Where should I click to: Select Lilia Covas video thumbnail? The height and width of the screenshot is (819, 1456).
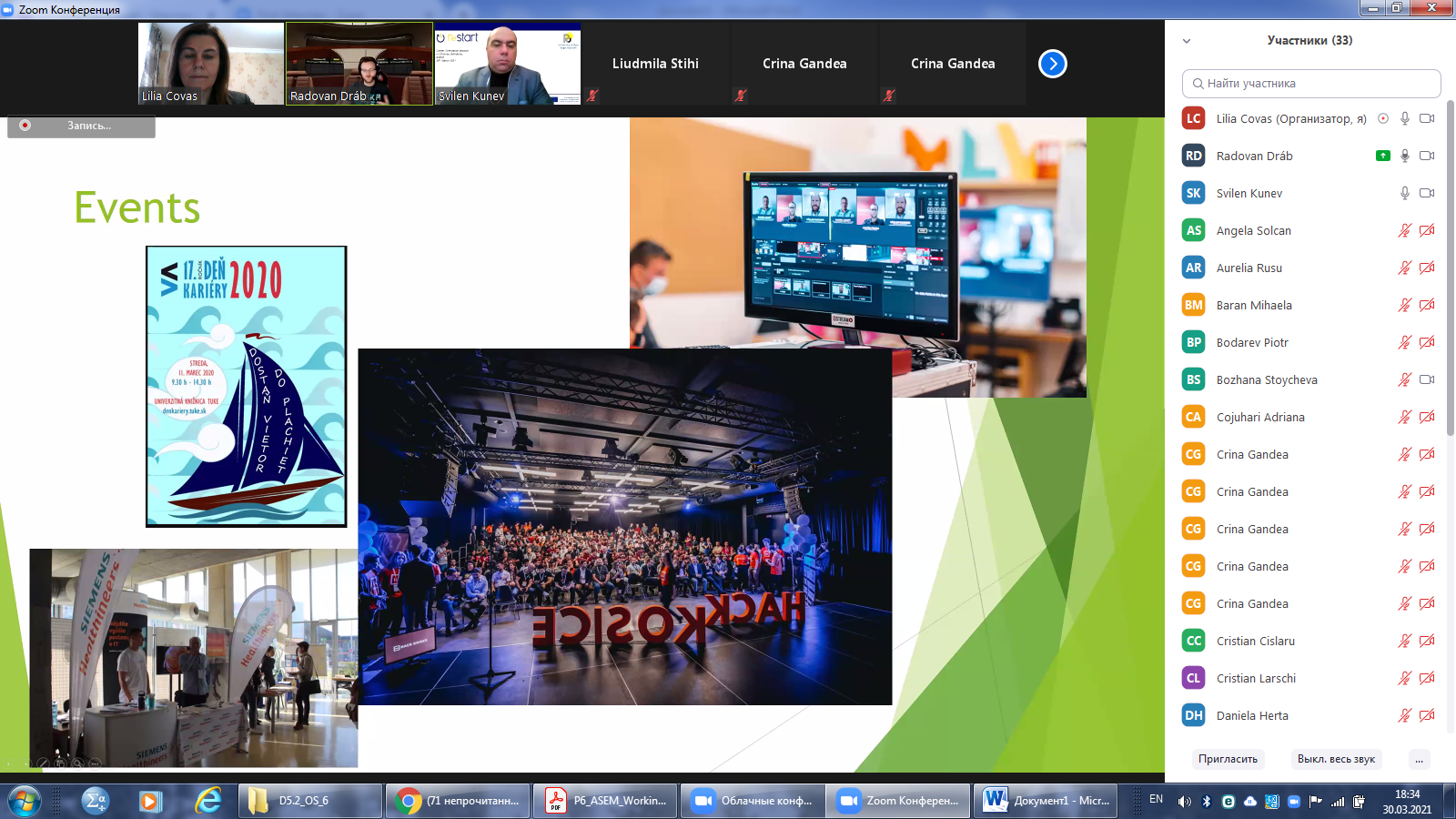211,64
